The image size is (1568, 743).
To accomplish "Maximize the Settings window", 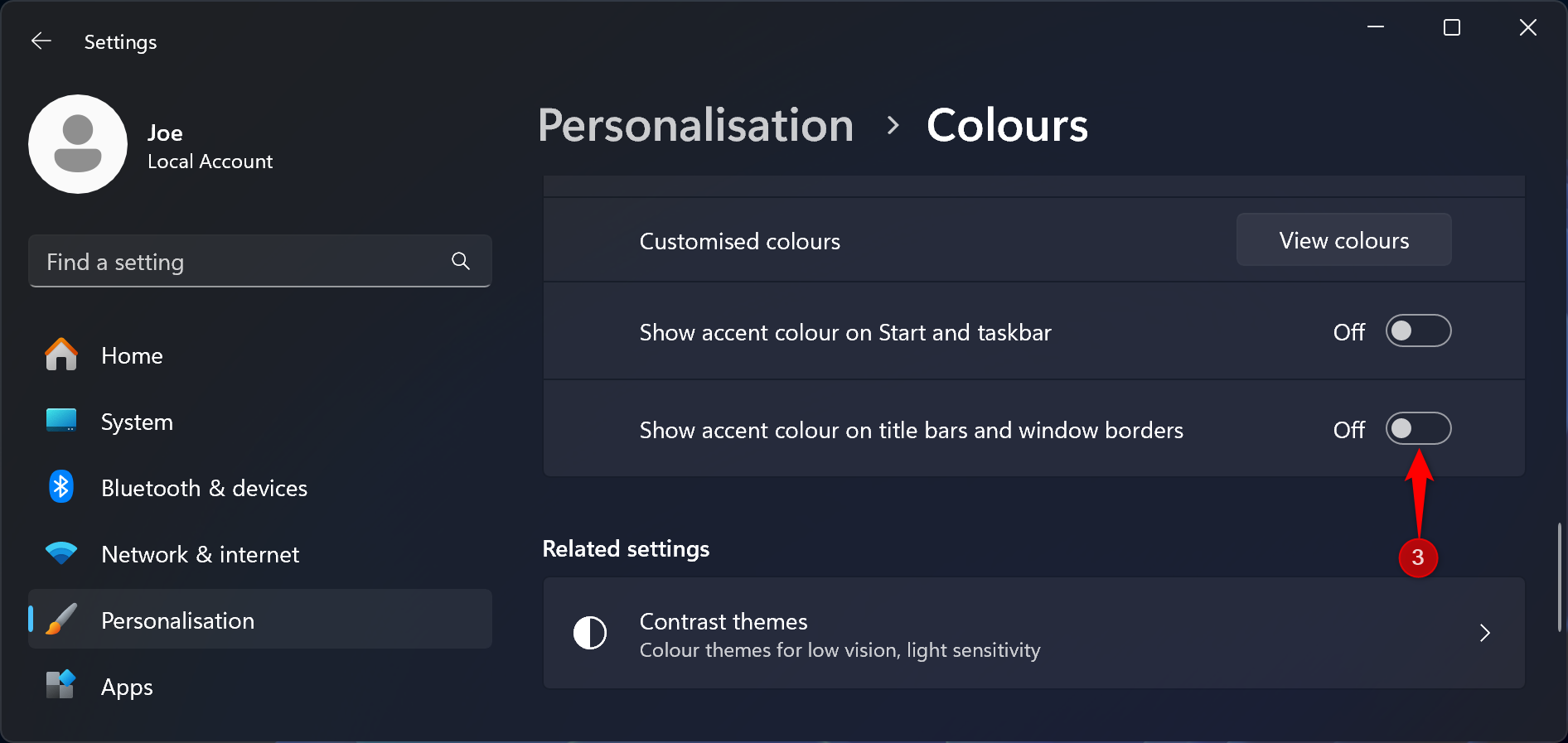I will [x=1452, y=28].
